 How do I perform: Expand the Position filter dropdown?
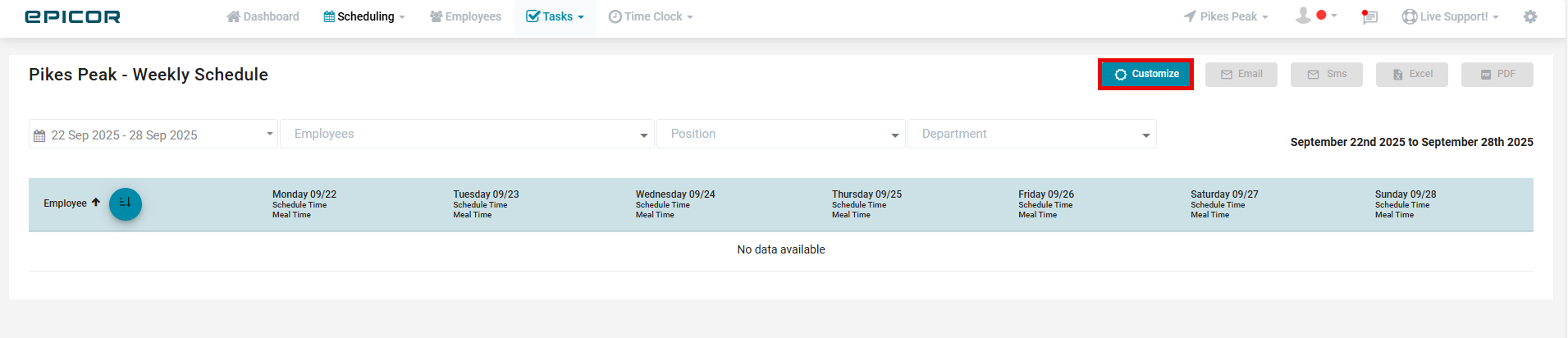coord(781,134)
